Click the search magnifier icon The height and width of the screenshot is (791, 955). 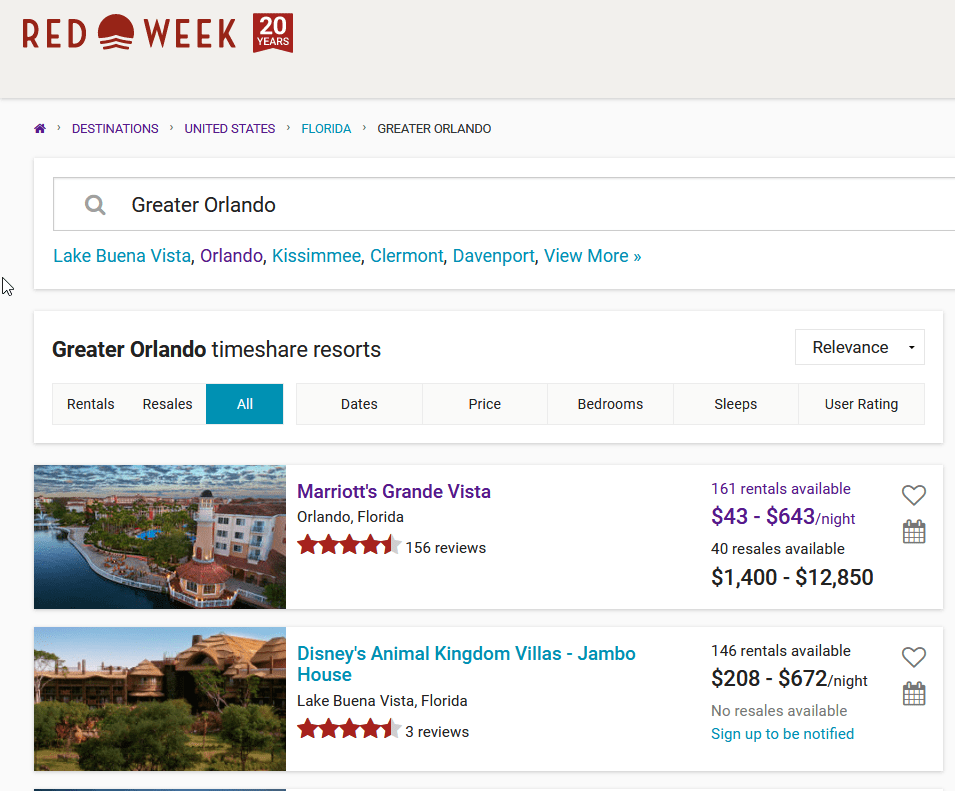coord(95,205)
